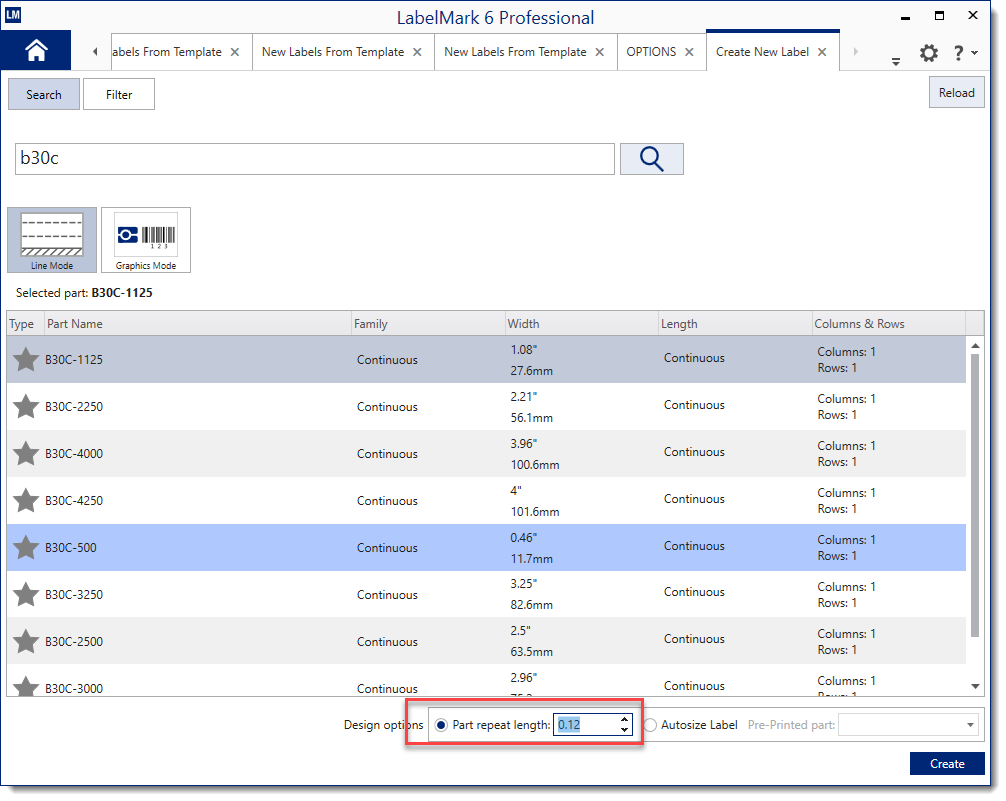
Task: Click the Create button
Action: coord(946,763)
